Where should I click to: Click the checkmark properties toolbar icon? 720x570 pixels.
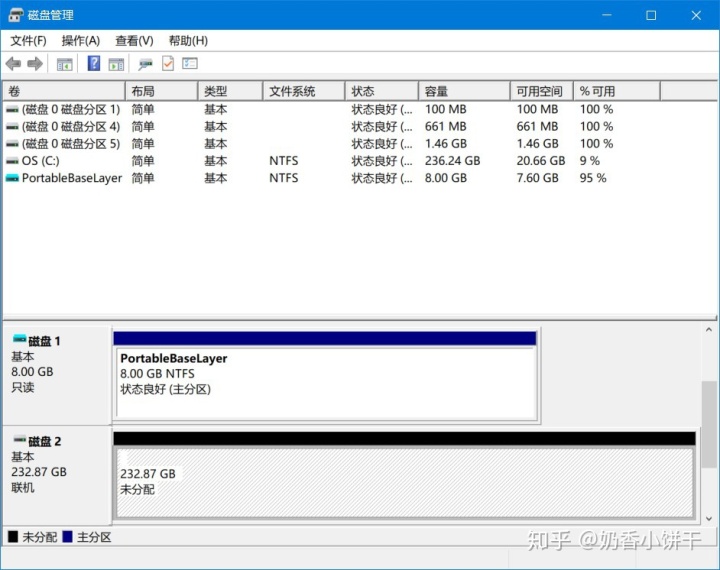click(168, 63)
